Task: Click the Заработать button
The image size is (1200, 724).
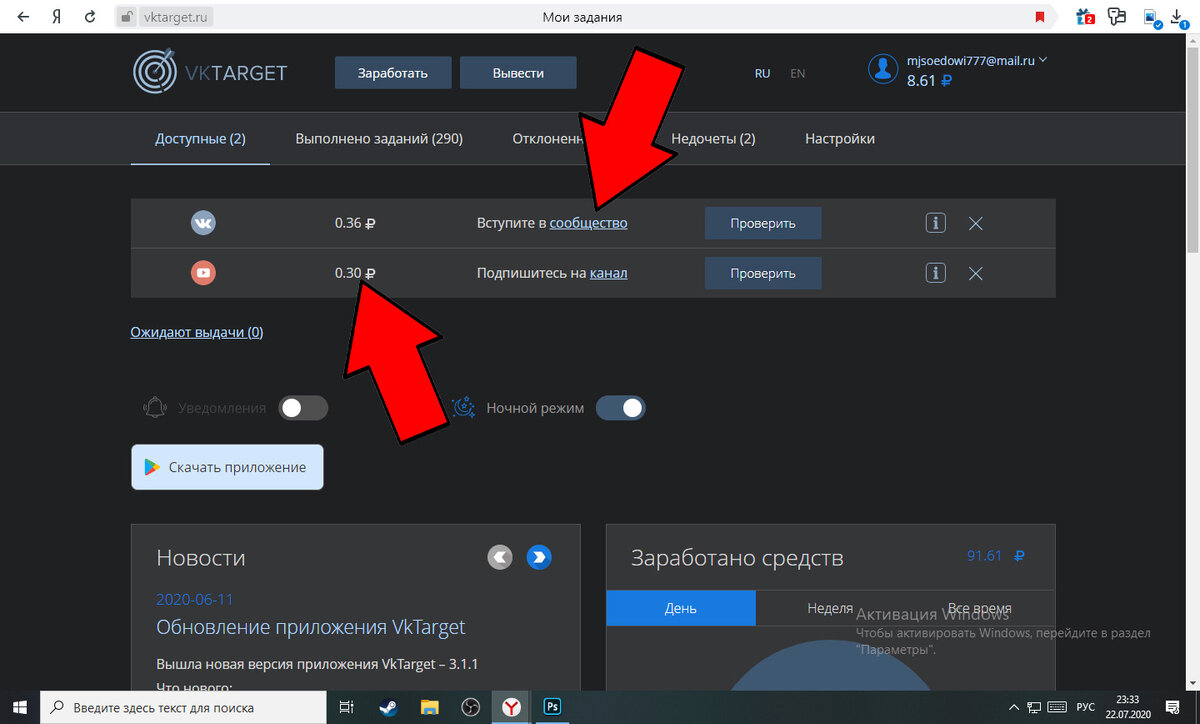Action: coord(393,73)
